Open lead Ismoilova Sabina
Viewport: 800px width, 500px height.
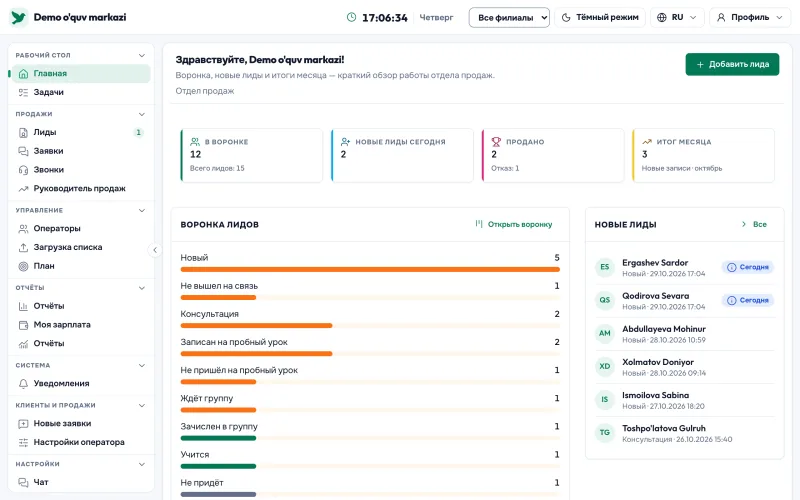(684, 400)
